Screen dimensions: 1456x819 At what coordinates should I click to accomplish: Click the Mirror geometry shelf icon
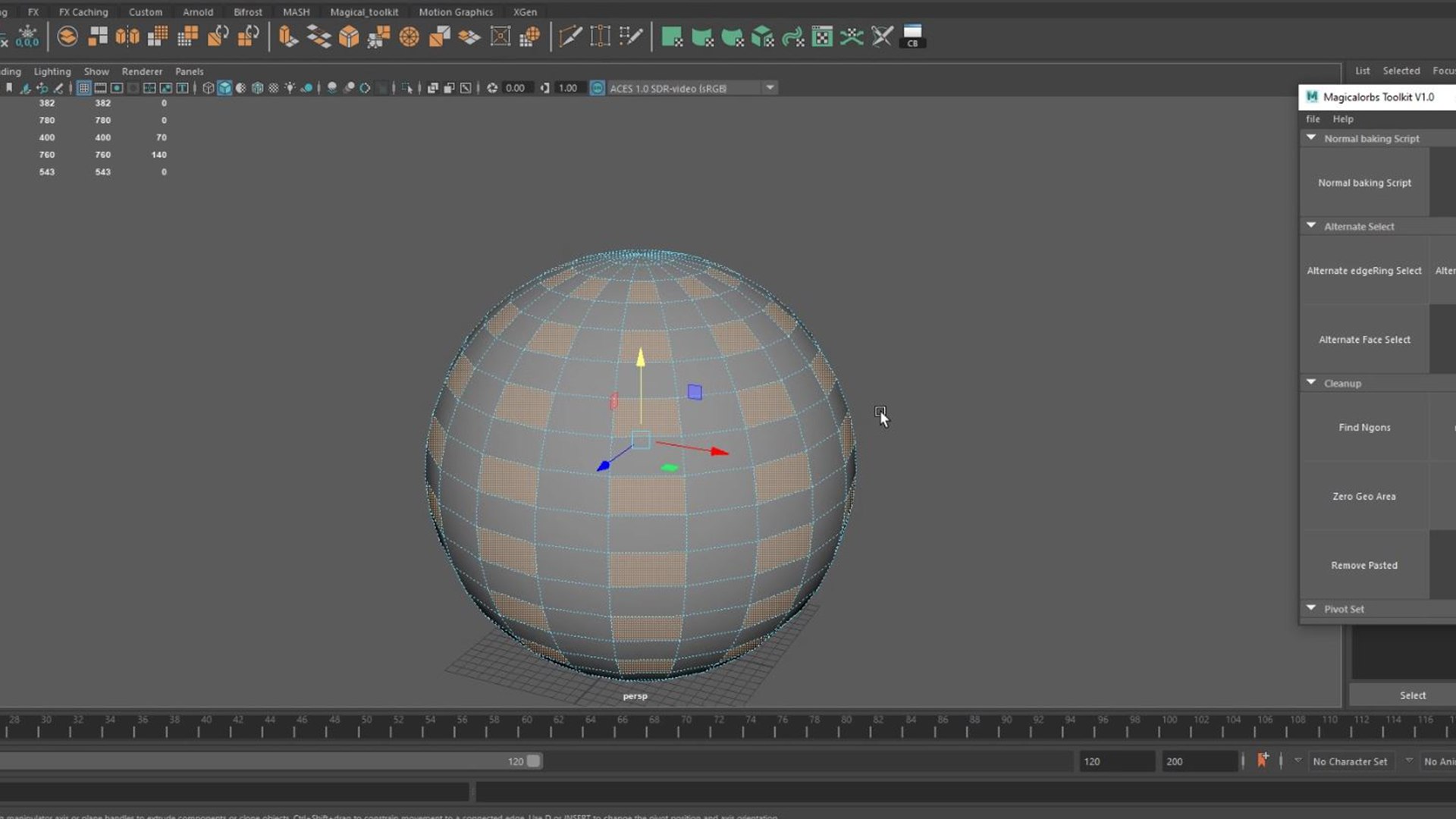click(x=127, y=36)
